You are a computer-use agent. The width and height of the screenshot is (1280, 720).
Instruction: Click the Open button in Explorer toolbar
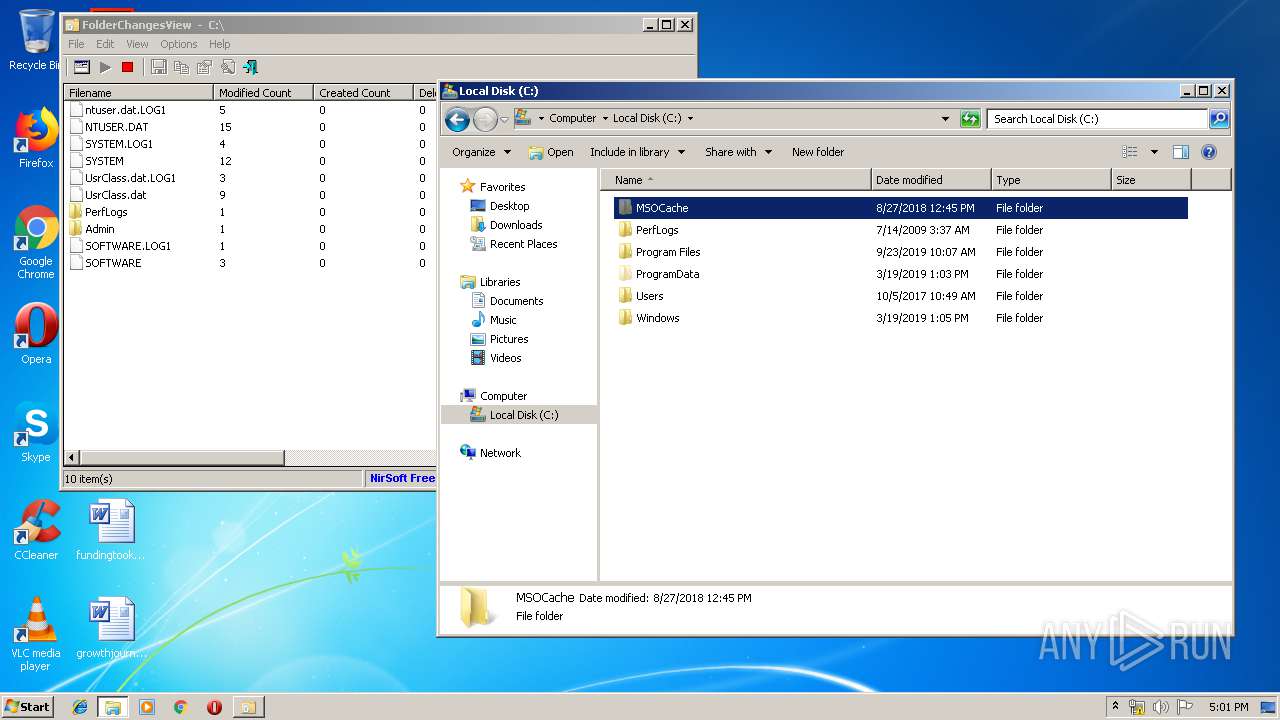[x=551, y=152]
